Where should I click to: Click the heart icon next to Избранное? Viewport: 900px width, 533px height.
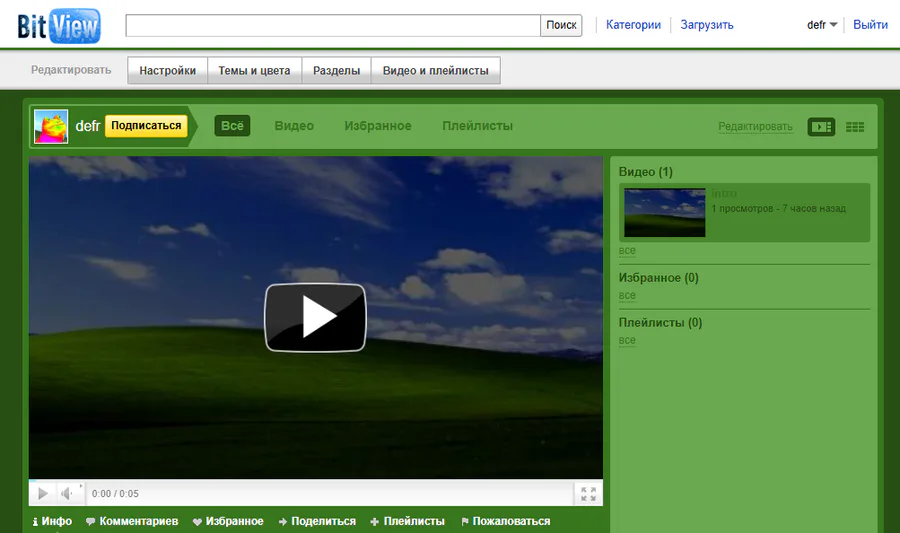197,522
